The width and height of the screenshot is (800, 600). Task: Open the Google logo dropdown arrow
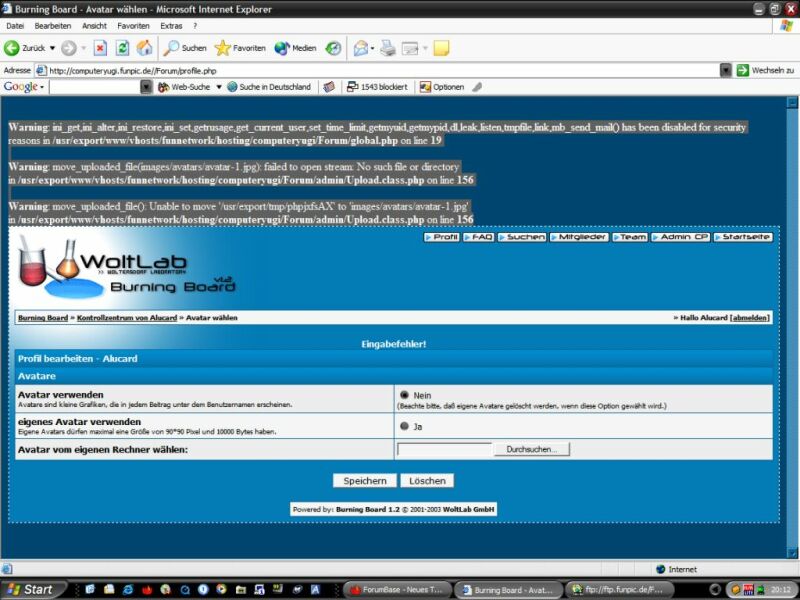(x=42, y=88)
